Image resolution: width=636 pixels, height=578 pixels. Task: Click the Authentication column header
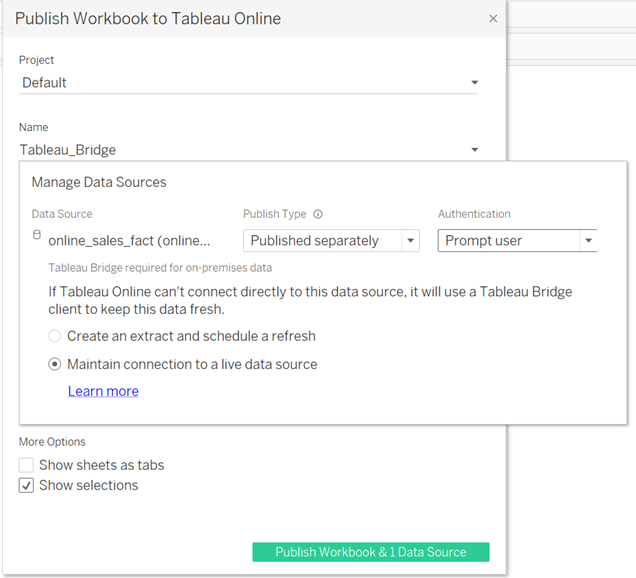[x=474, y=214]
